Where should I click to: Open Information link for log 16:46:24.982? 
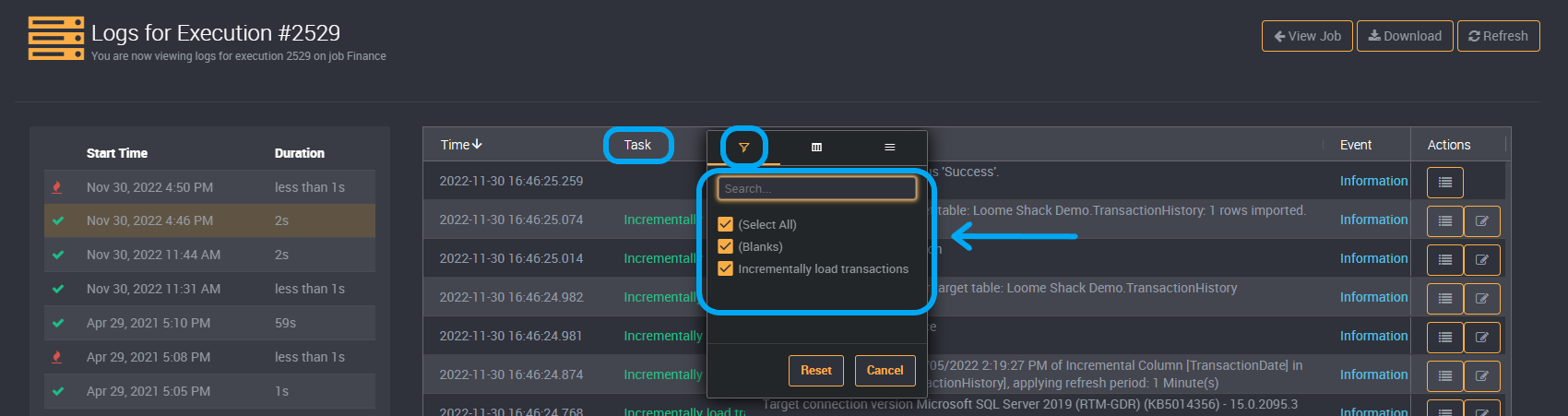point(1373,297)
